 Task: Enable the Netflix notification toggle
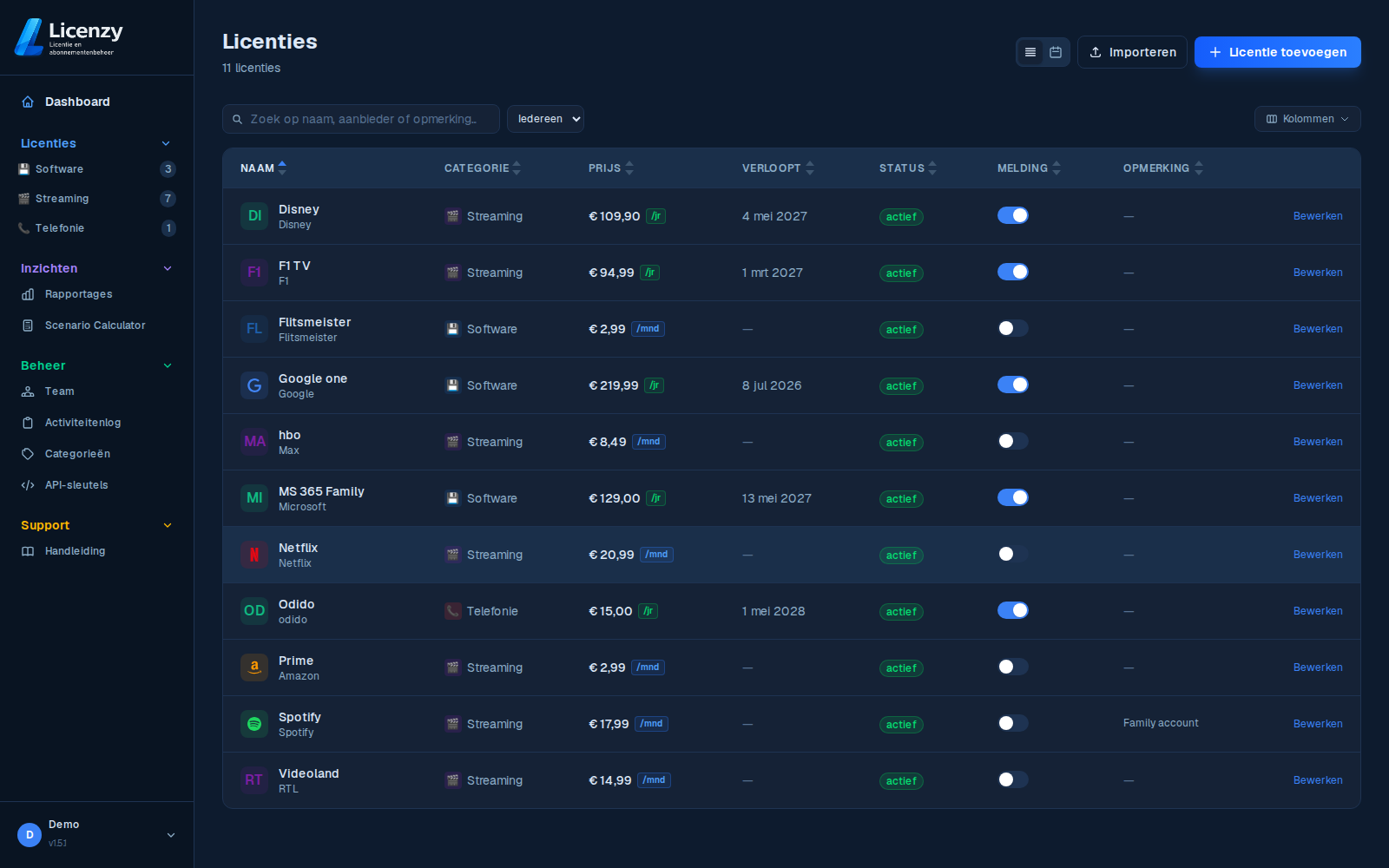tap(1012, 554)
